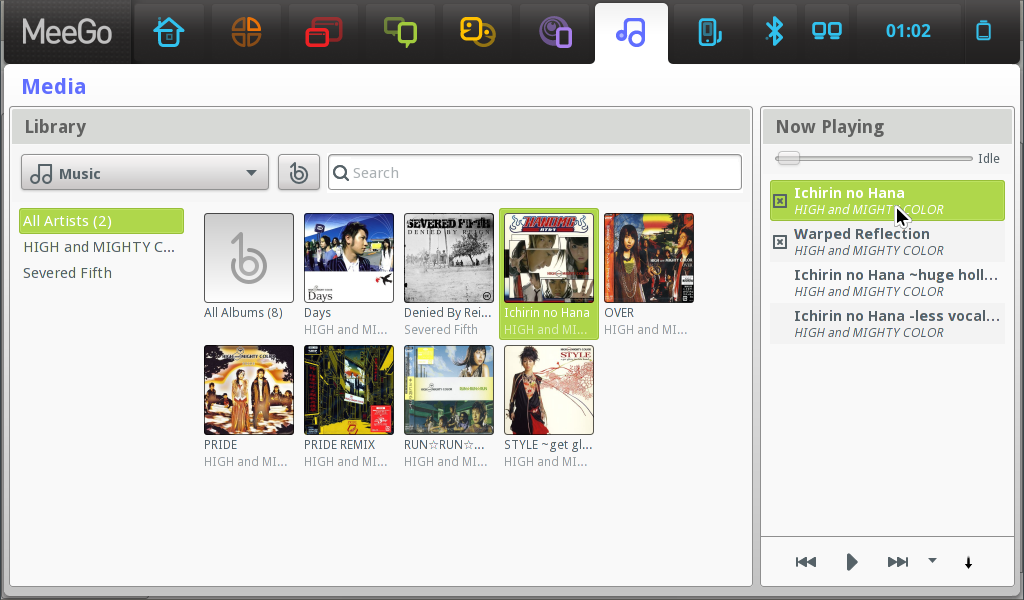
Task: Open the dropdown arrow beside the next button
Action: (933, 560)
